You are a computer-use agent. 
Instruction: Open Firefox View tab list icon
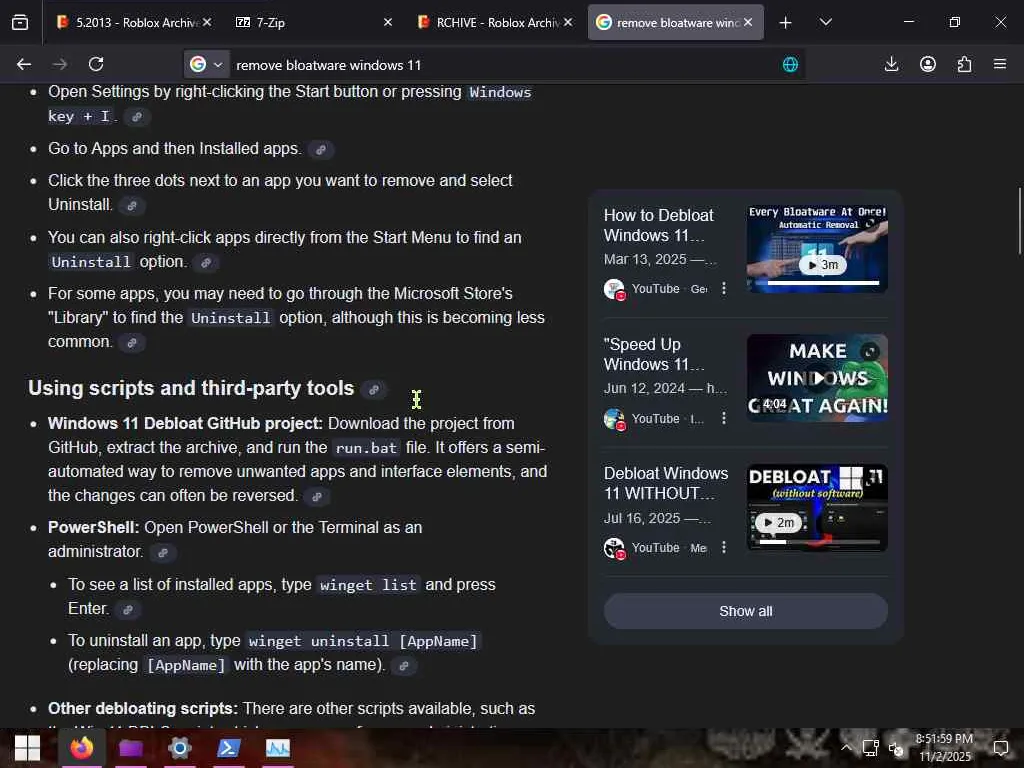coord(20,22)
